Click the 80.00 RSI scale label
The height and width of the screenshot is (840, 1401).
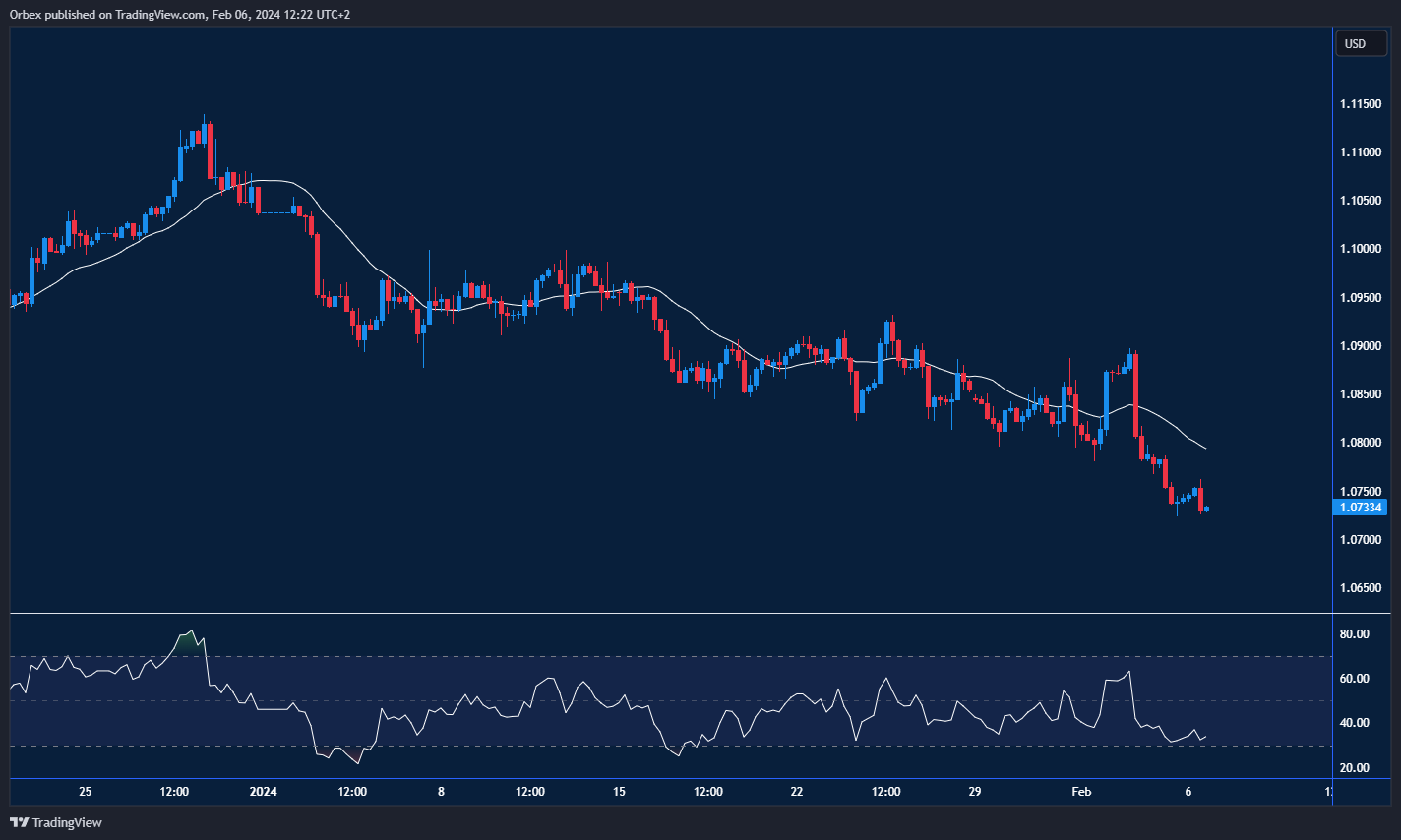point(1354,634)
